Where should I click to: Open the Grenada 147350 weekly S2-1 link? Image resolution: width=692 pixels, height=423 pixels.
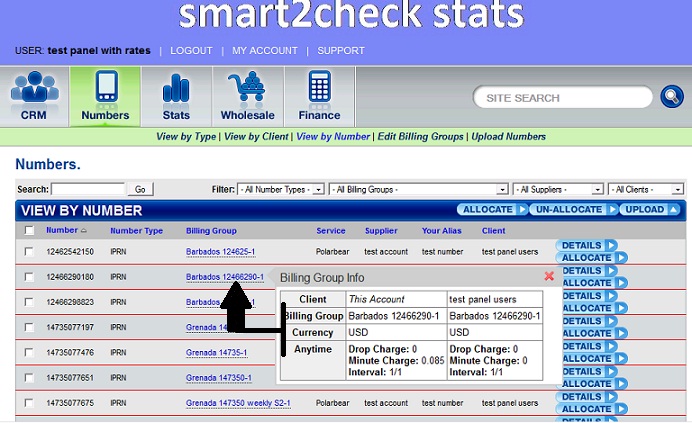tap(238, 403)
